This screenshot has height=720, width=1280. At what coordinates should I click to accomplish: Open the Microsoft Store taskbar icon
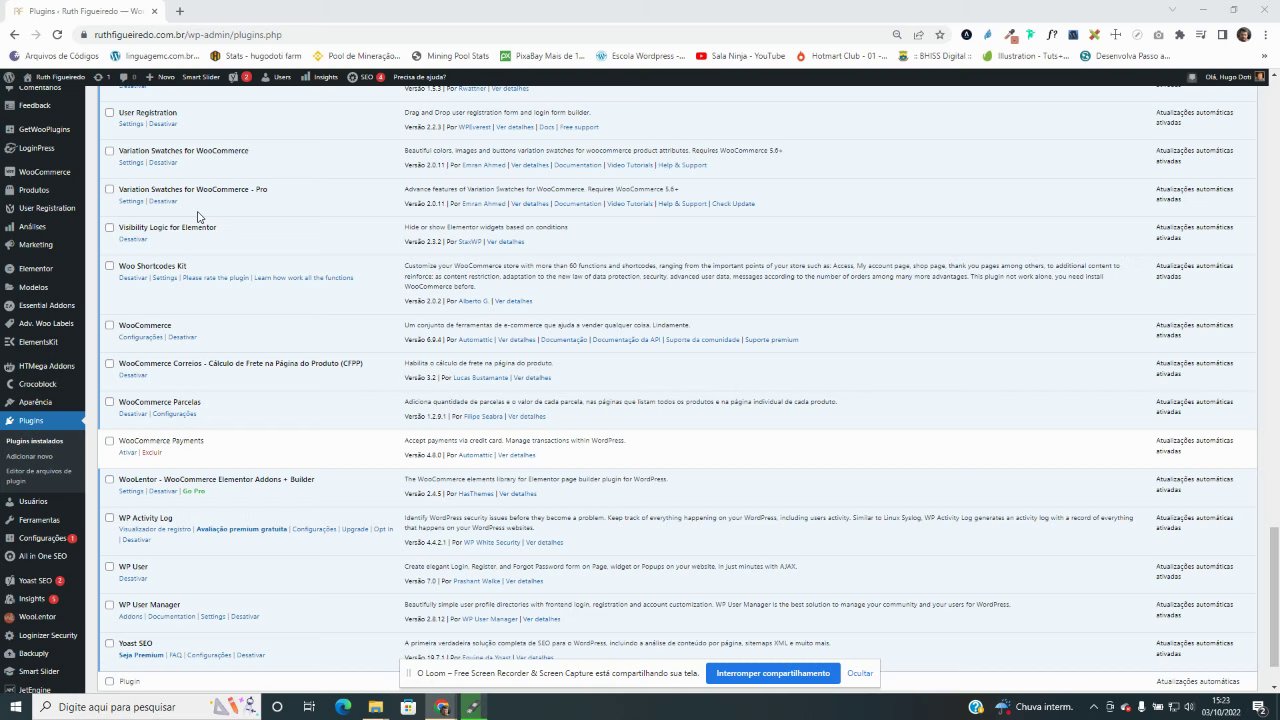pos(408,707)
